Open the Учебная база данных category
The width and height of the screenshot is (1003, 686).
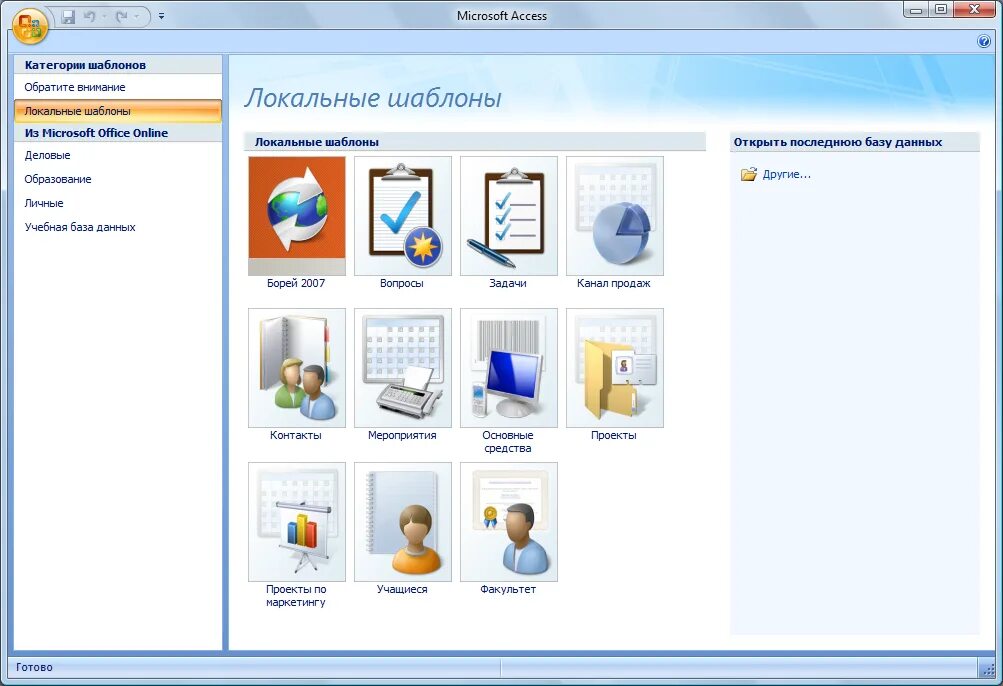[x=118, y=227]
